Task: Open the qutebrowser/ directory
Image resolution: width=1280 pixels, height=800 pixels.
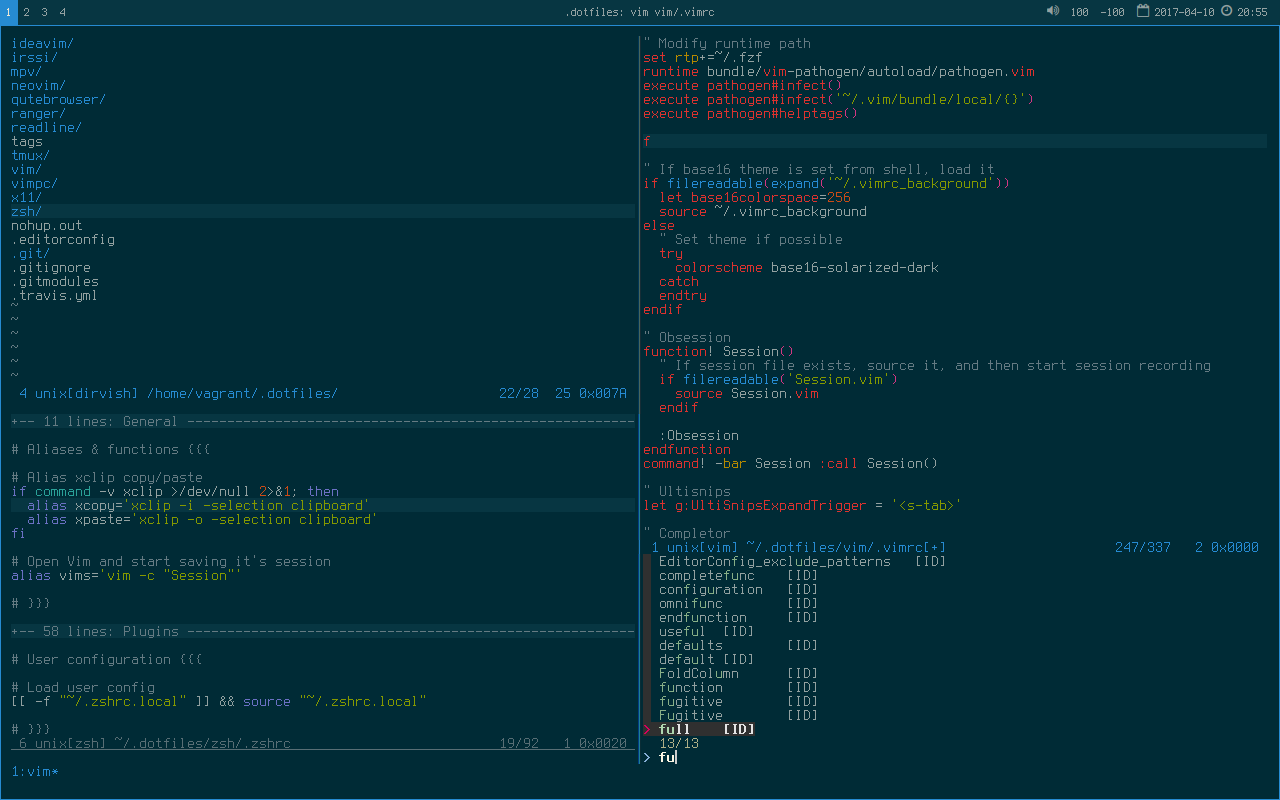Action: coord(58,99)
